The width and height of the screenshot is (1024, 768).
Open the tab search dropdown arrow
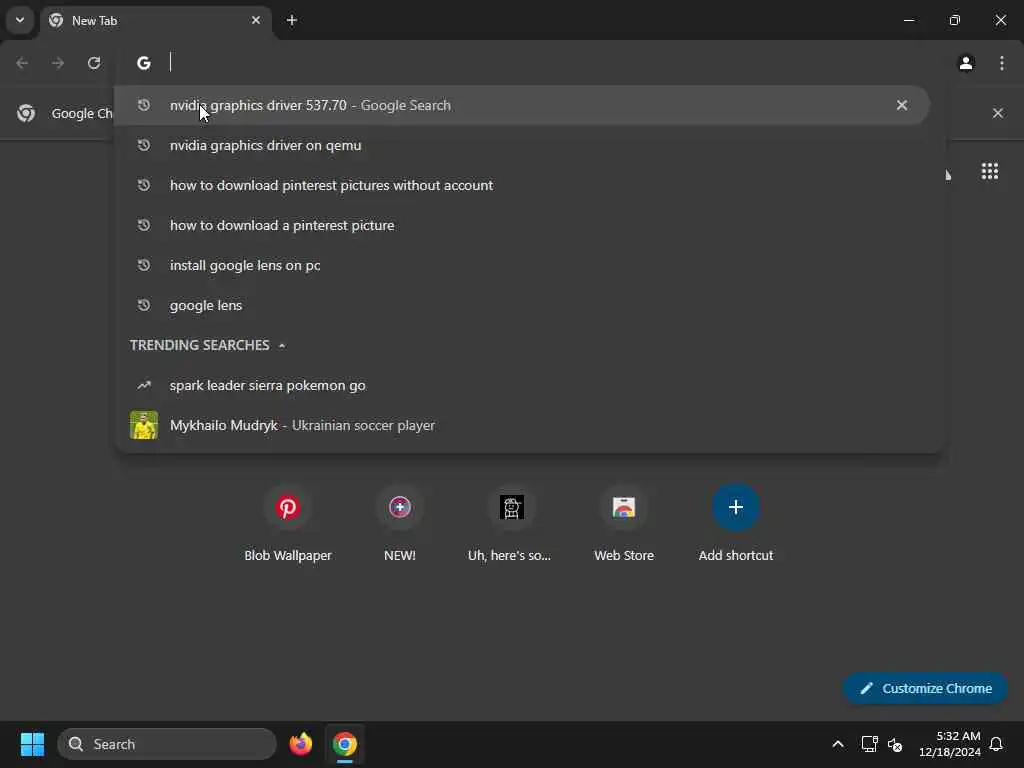(20, 20)
